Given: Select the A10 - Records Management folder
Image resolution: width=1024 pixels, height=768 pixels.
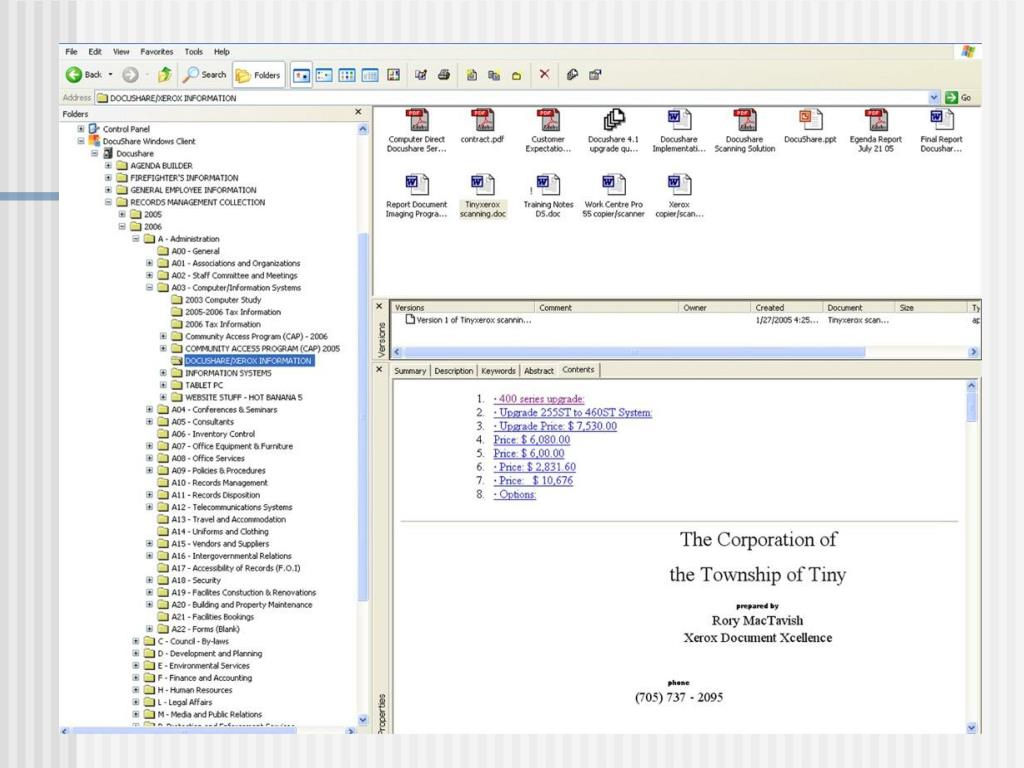Looking at the screenshot, I should point(213,483).
